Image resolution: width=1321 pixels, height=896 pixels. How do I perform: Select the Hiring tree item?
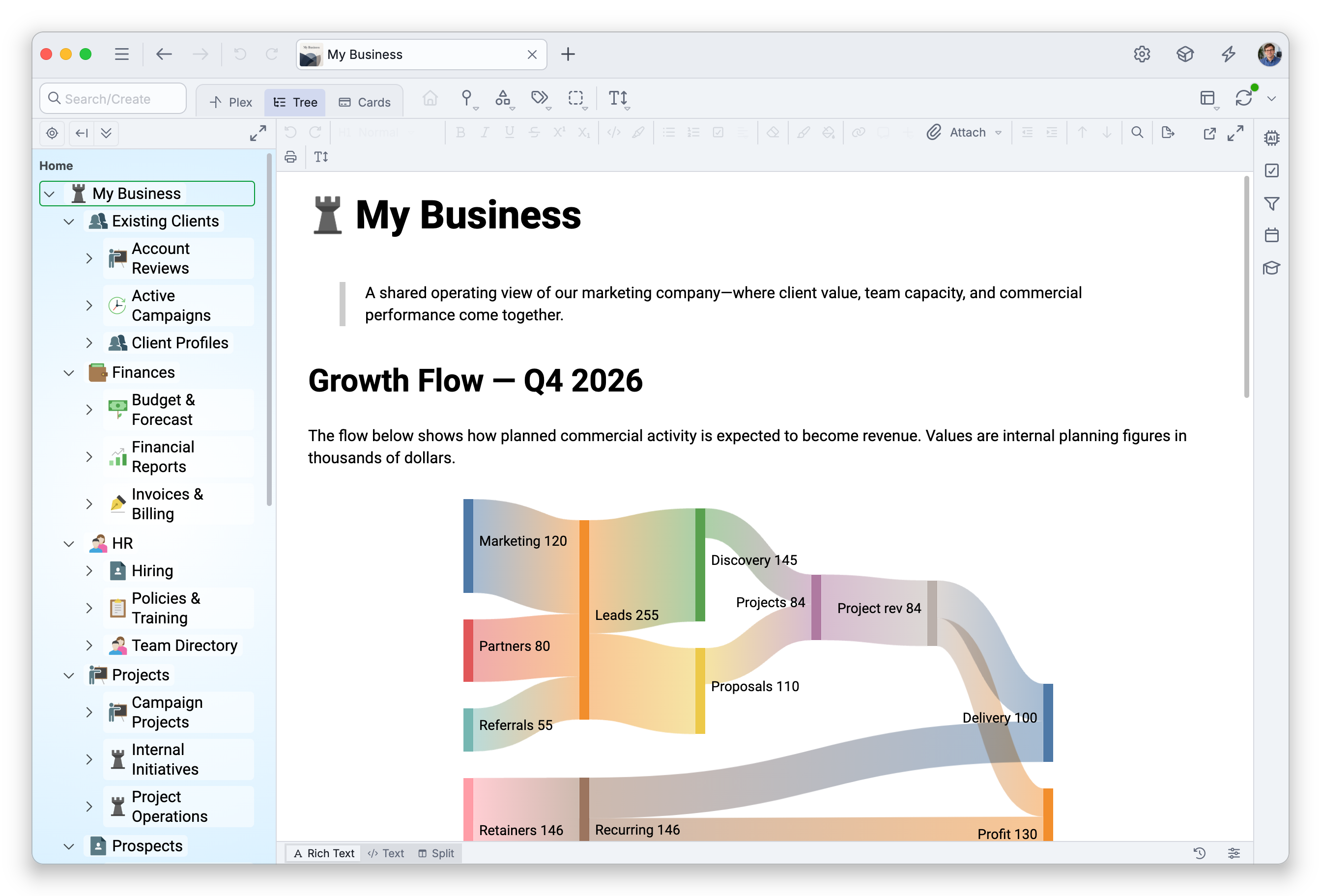click(x=152, y=571)
